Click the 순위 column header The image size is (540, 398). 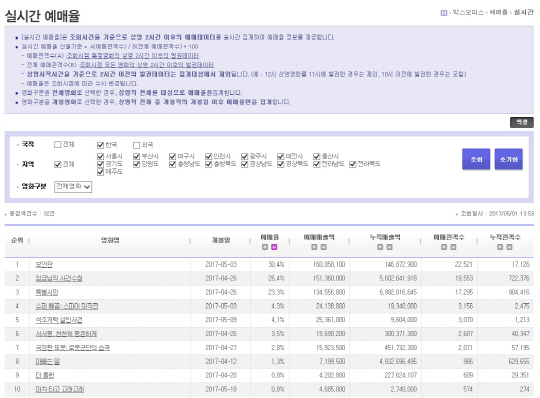click(x=17, y=240)
